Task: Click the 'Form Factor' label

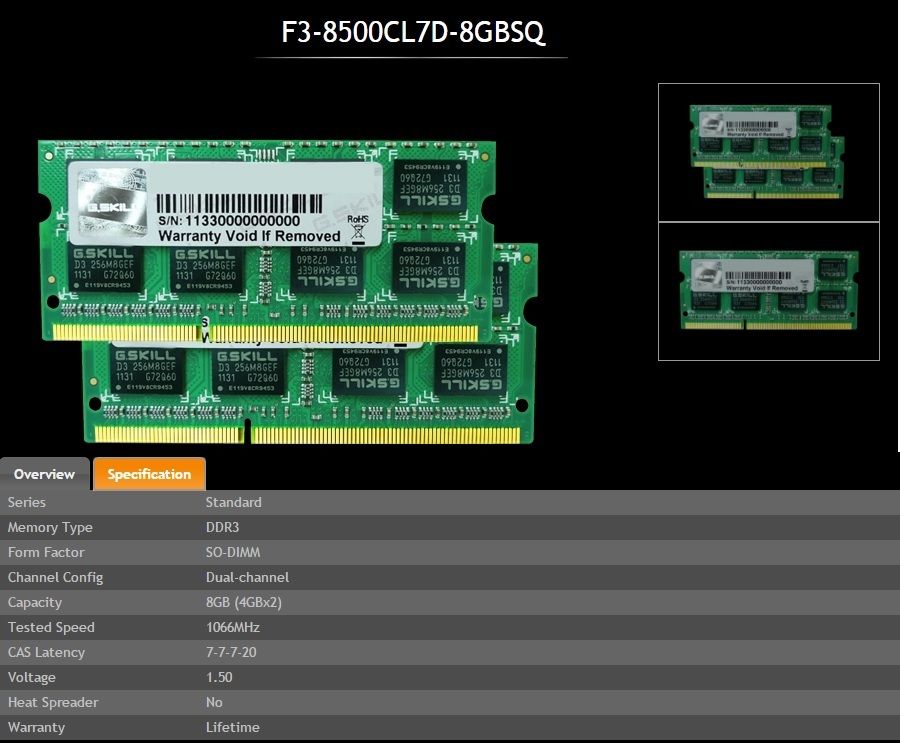Action: tap(46, 552)
